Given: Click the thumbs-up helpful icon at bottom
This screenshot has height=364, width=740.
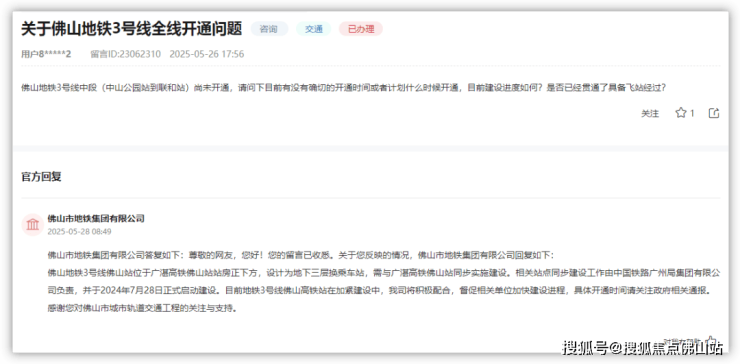Looking at the screenshot, I should [x=711, y=340].
